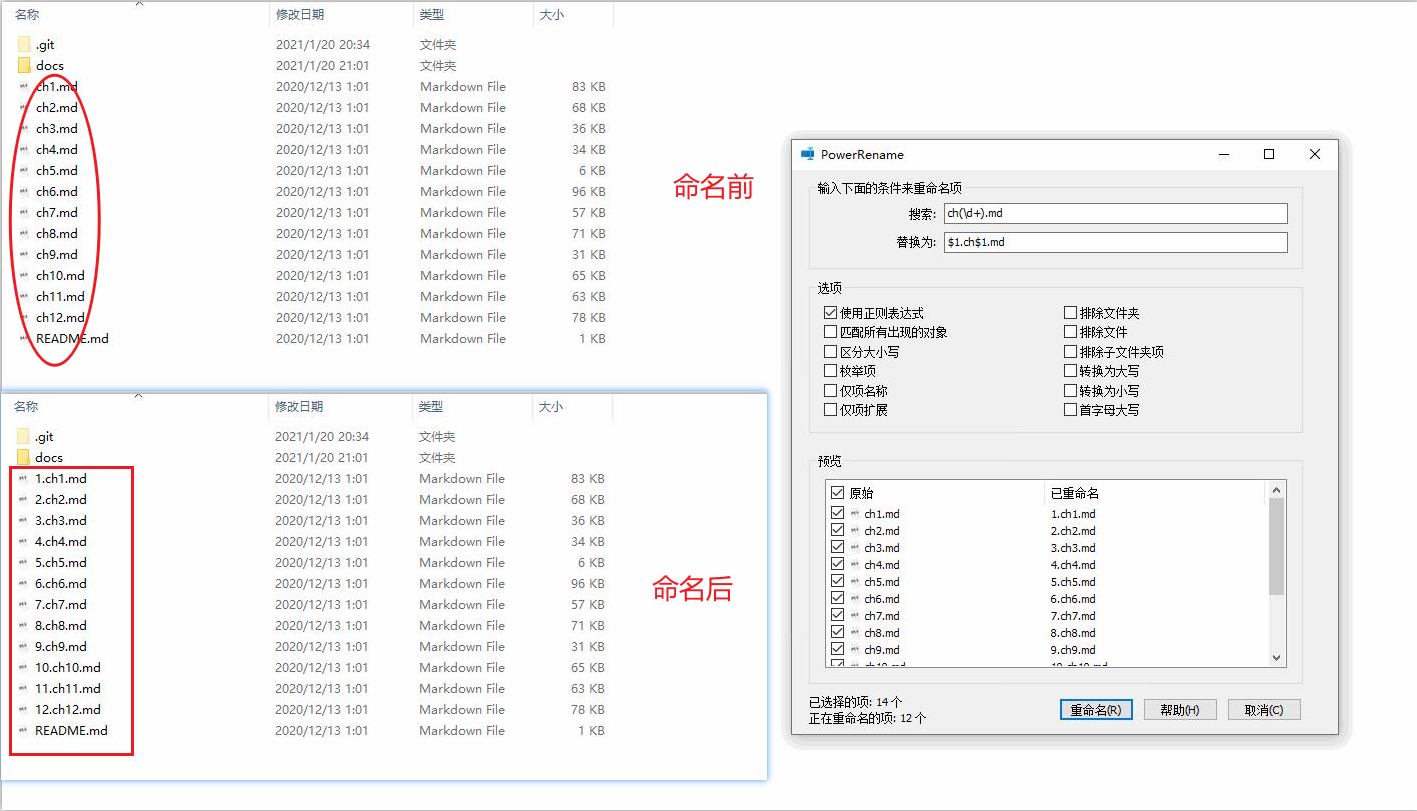1417x811 pixels.
Task: Select the 12.ch12.md file name in Explorer
Action: 68,710
